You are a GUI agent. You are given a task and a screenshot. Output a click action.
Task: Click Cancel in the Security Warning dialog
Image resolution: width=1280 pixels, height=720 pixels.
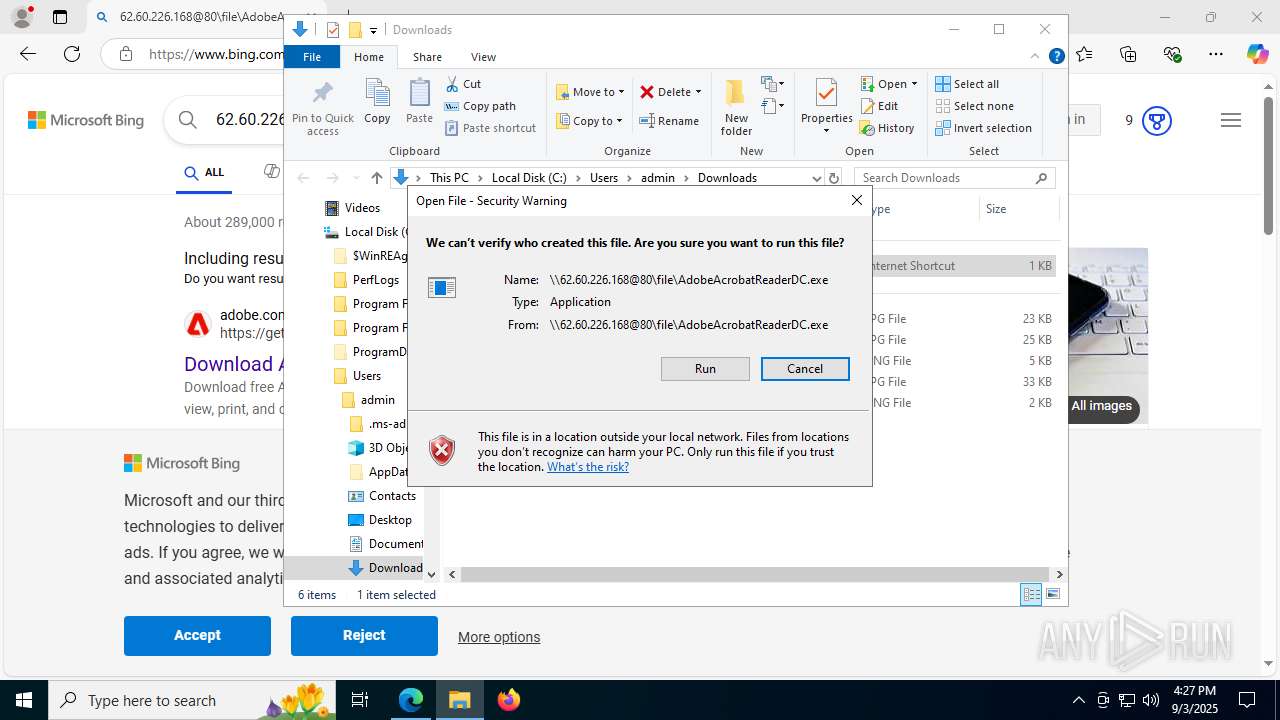(805, 369)
